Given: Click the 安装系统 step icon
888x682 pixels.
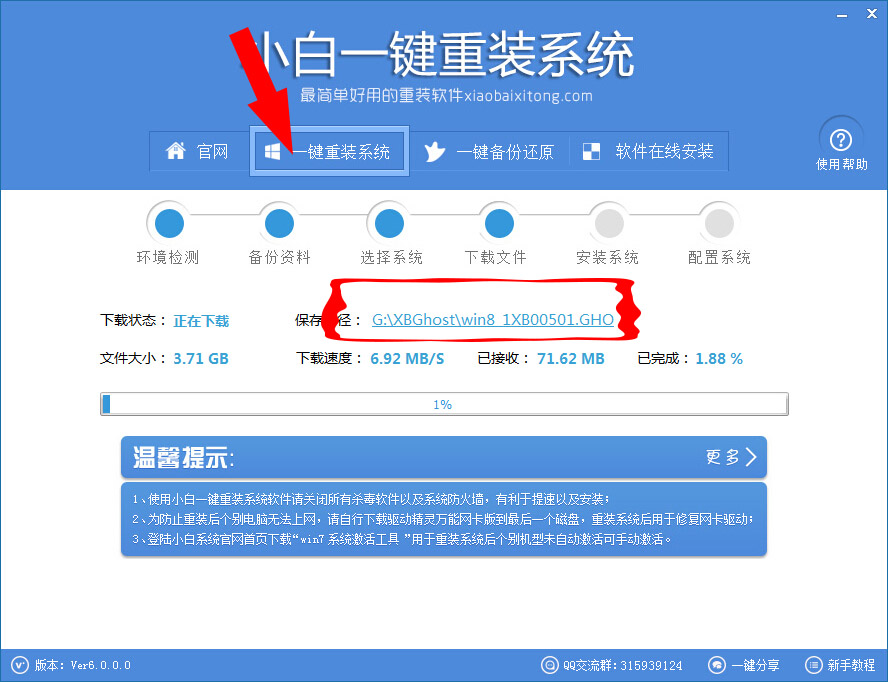Looking at the screenshot, I should coord(608,223).
